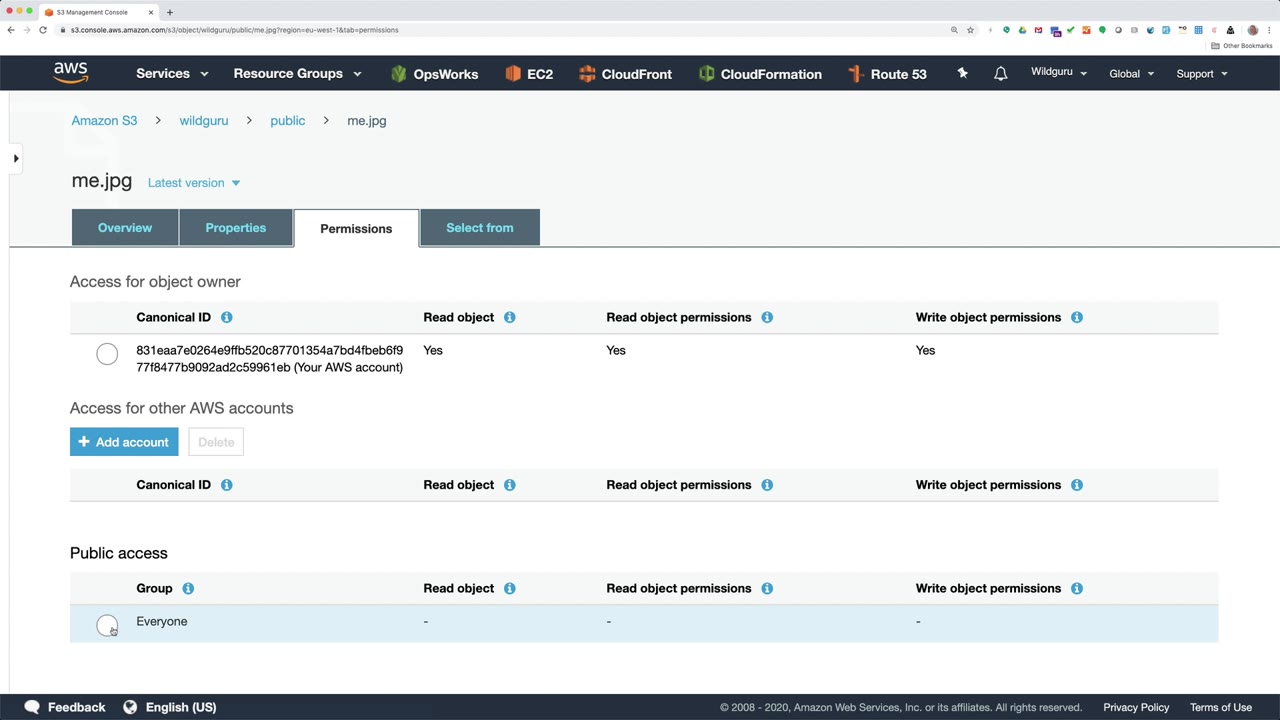Go back using the browser back arrow
Screen dimensions: 1280x720
[x=11, y=30]
